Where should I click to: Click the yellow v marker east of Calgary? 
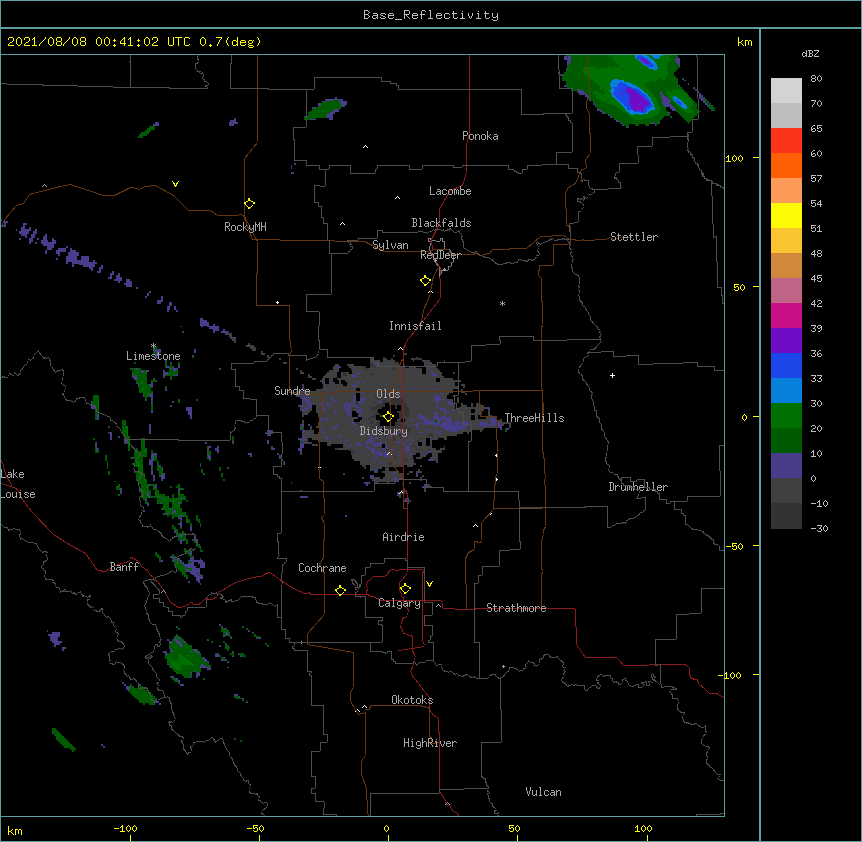(x=429, y=584)
